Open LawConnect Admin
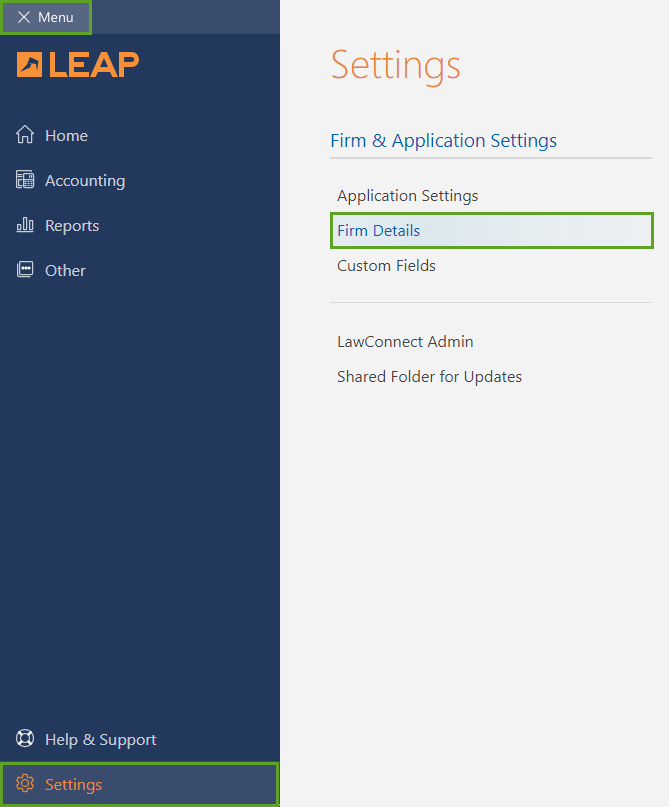This screenshot has height=807, width=669. point(405,342)
